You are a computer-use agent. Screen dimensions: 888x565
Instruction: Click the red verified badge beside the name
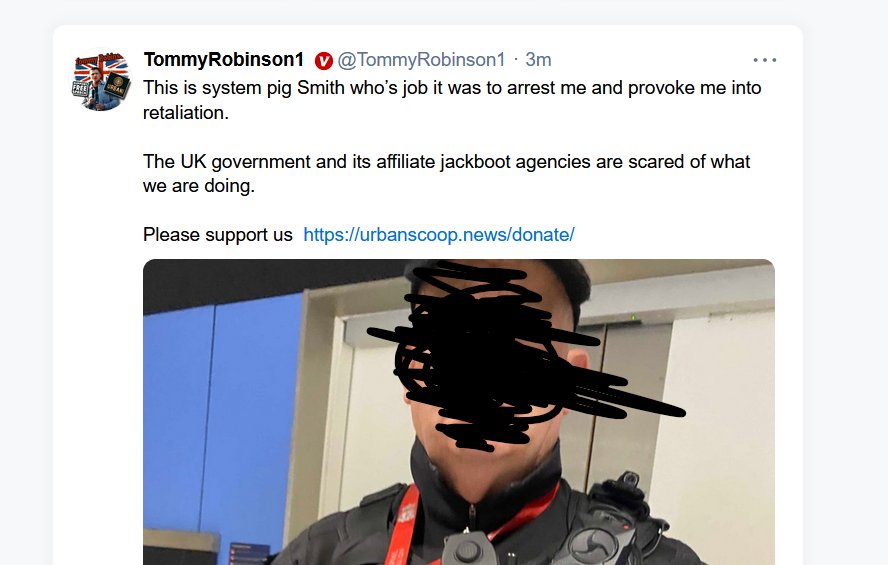[x=323, y=60]
